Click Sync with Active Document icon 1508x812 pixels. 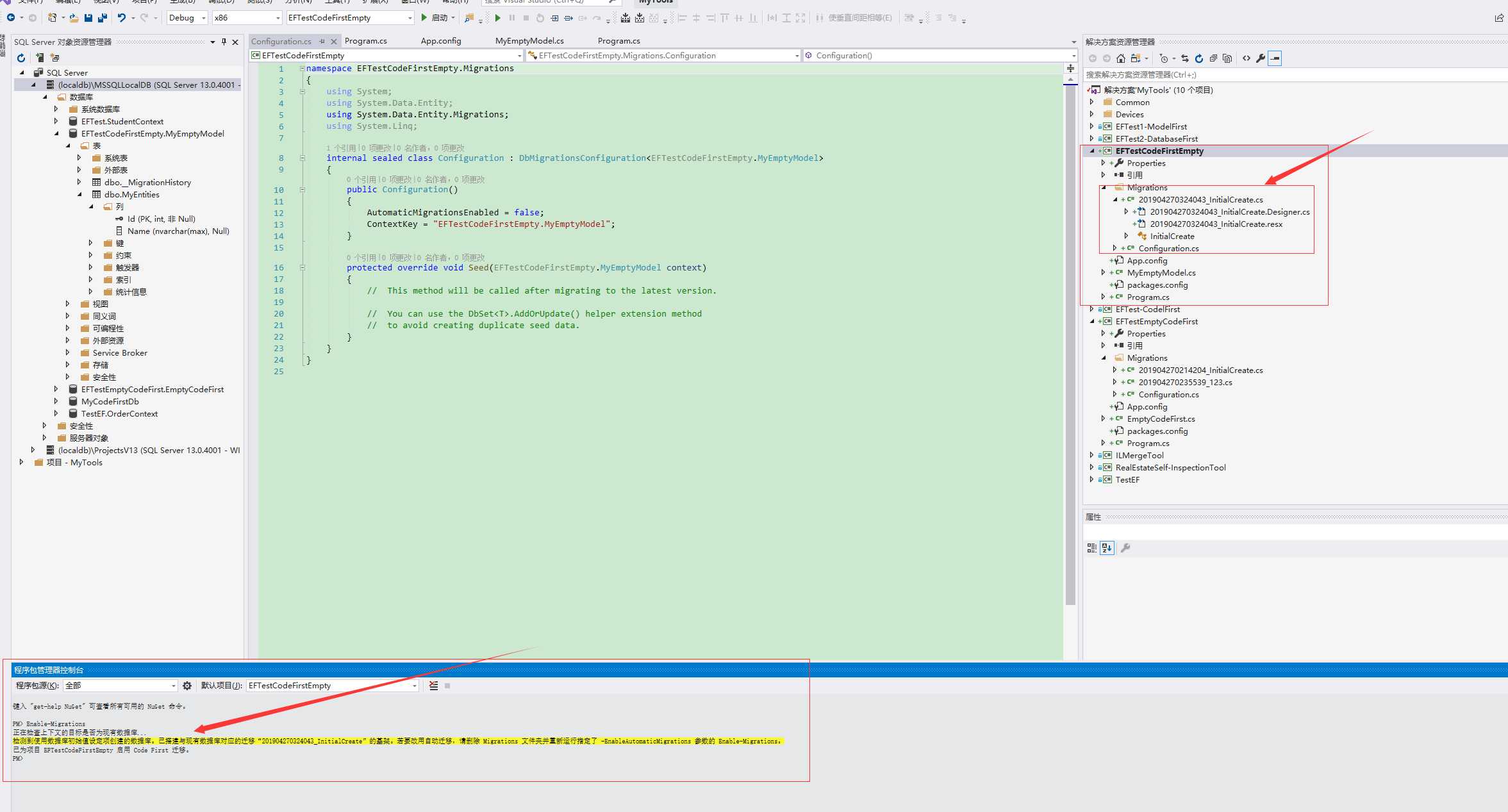point(1184,58)
